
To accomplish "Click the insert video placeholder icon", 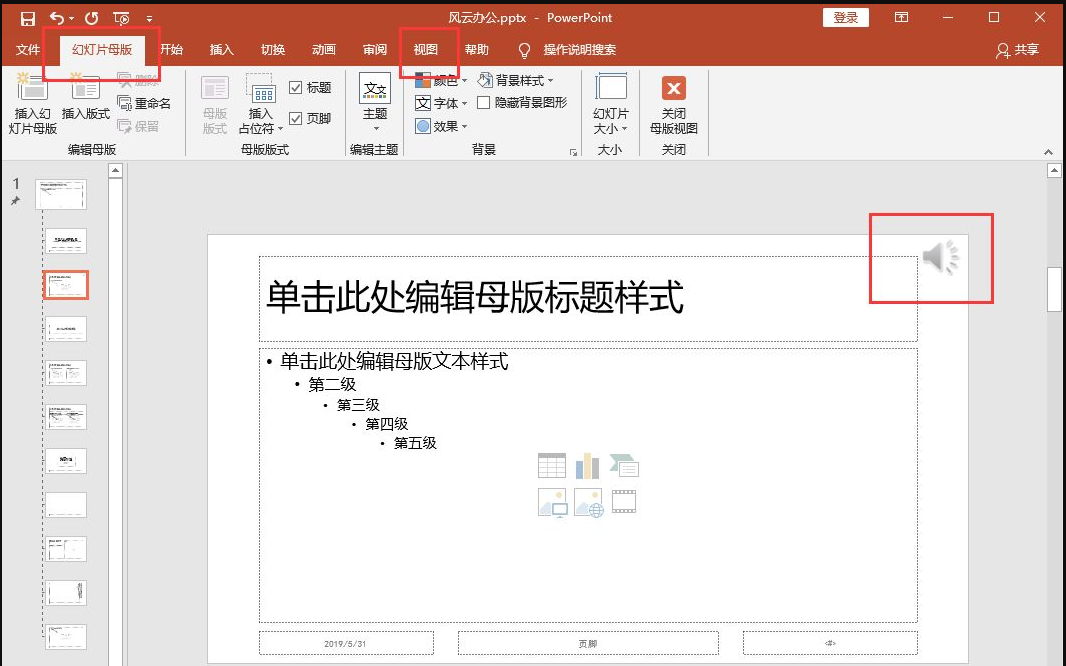I will click(x=624, y=502).
